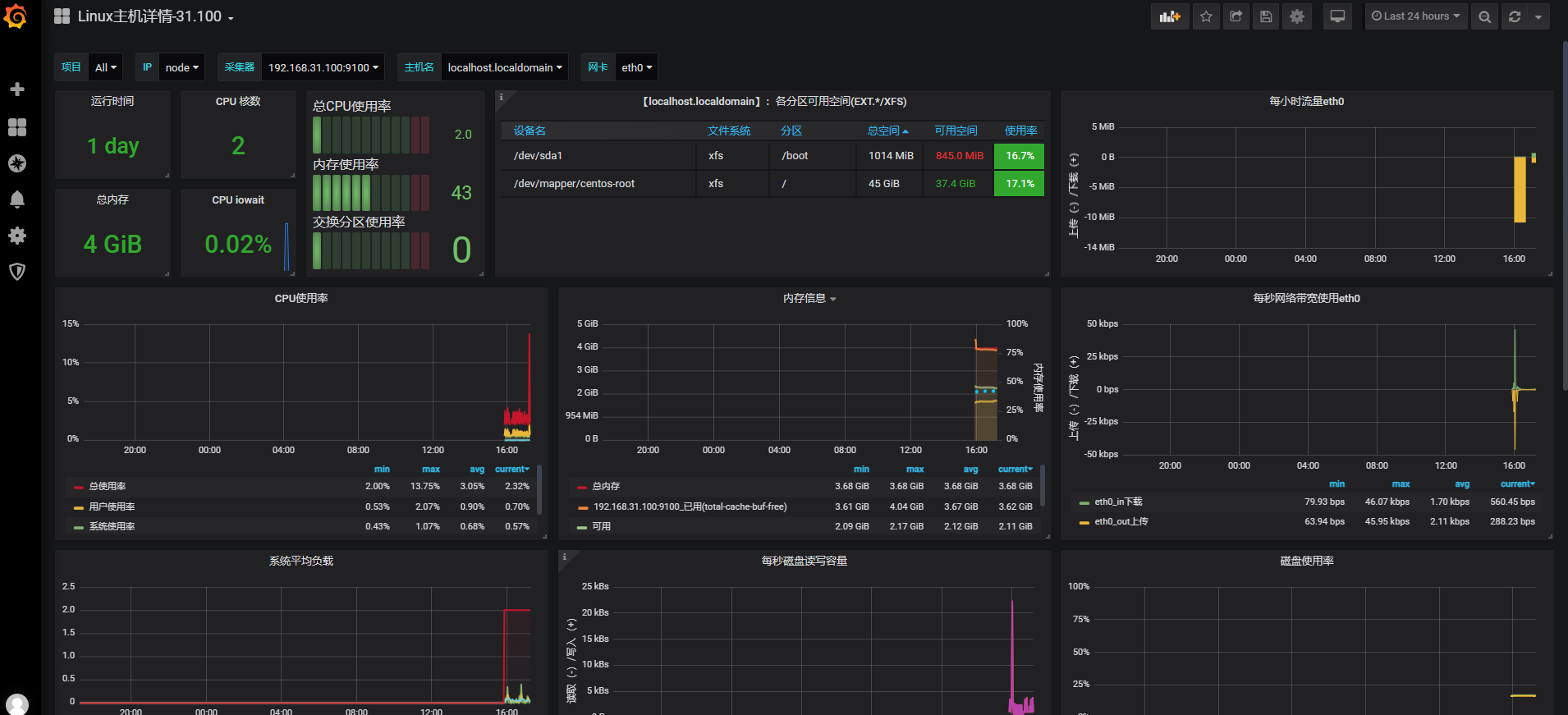
Task: Open the CPU使用率 panel title menu
Action: (x=301, y=299)
